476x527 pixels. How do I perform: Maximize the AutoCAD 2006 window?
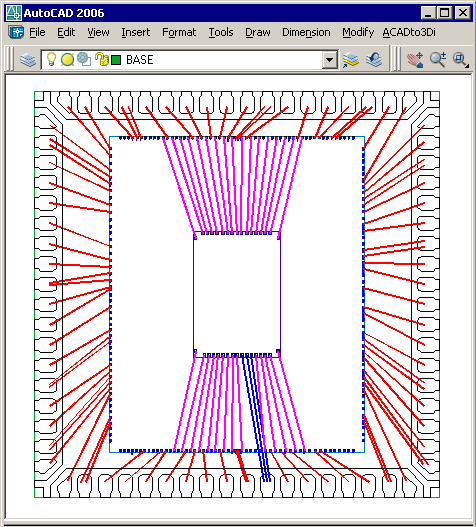click(x=444, y=13)
